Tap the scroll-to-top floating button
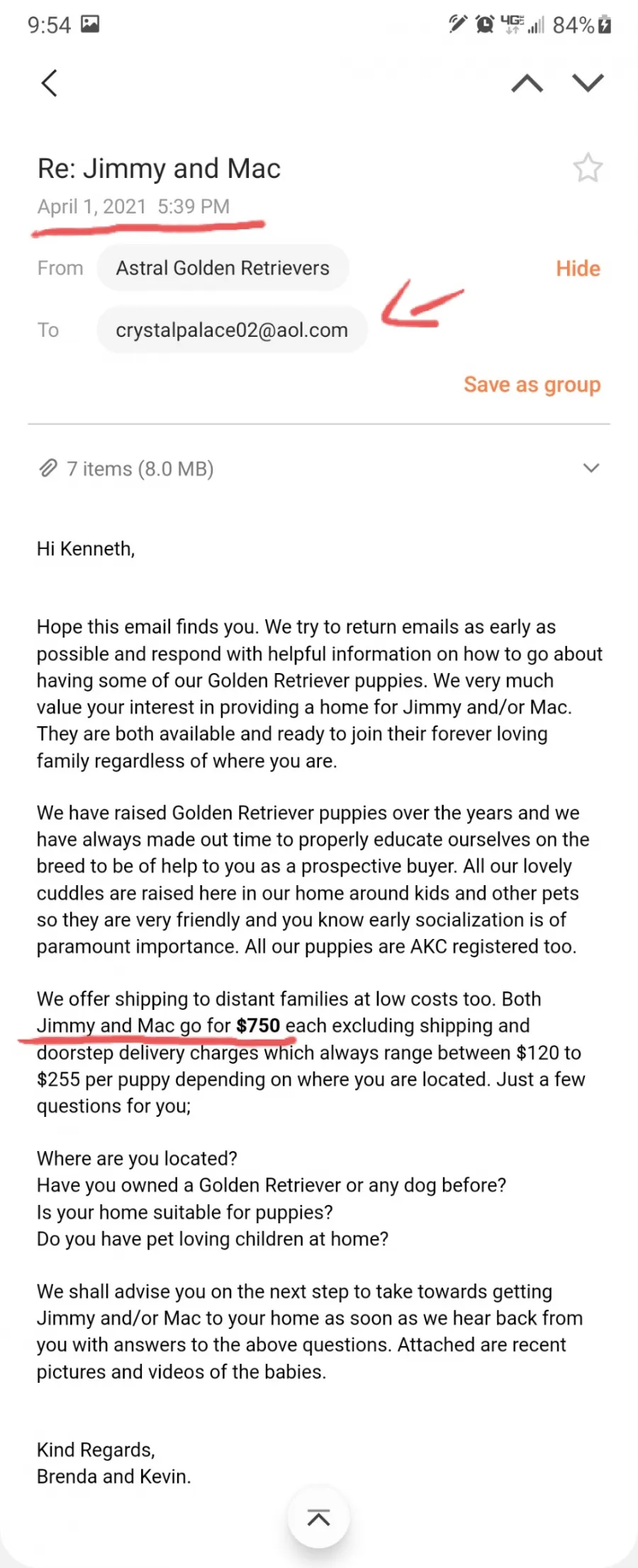The image size is (638, 1568). (x=319, y=1518)
